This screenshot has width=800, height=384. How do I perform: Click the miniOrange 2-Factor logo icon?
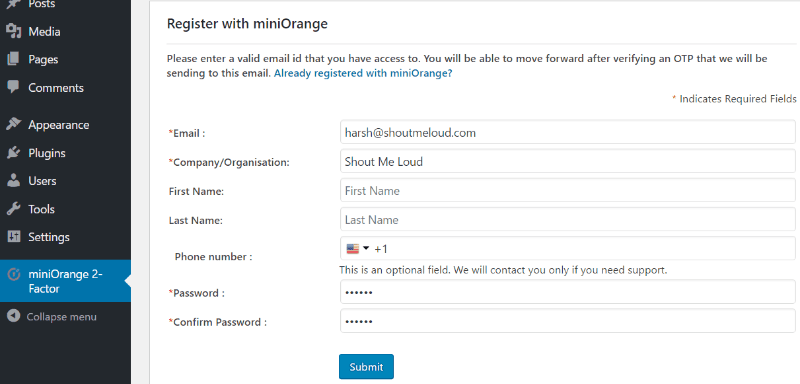14,274
